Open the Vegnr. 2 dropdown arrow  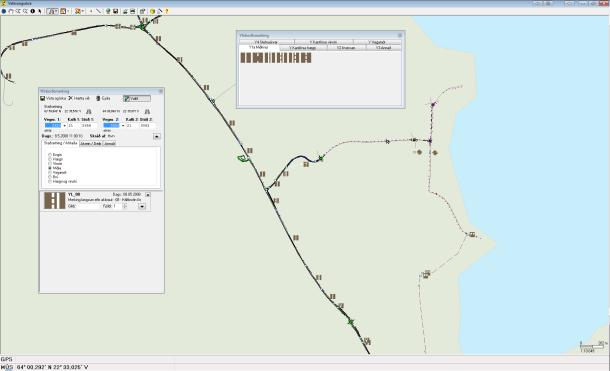(x=123, y=126)
